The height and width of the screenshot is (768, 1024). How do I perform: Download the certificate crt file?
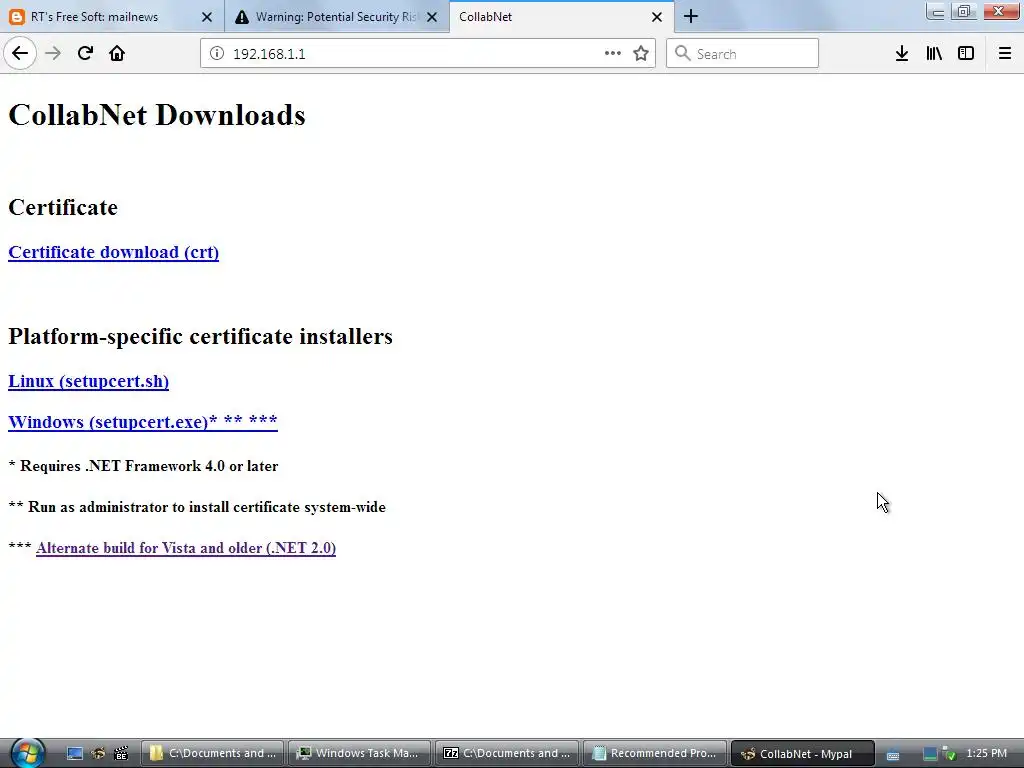[114, 252]
